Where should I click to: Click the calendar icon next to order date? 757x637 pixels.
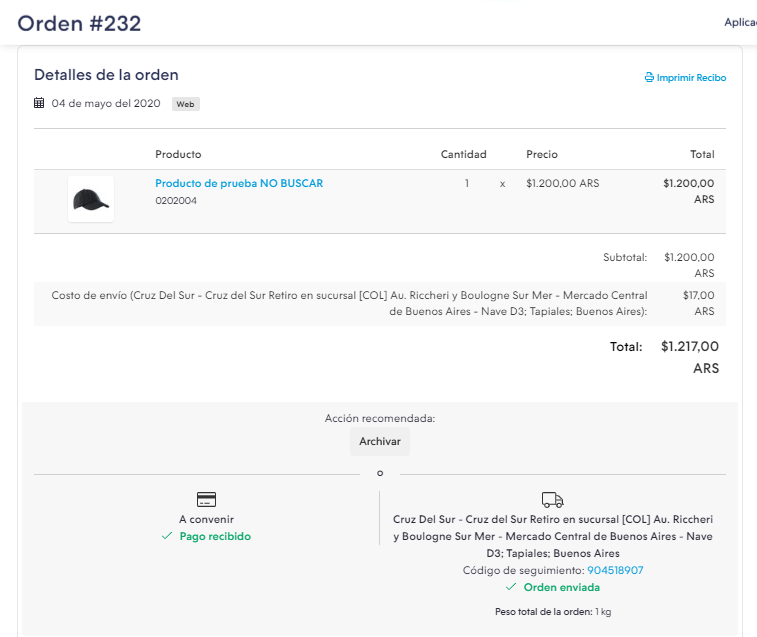(x=39, y=103)
